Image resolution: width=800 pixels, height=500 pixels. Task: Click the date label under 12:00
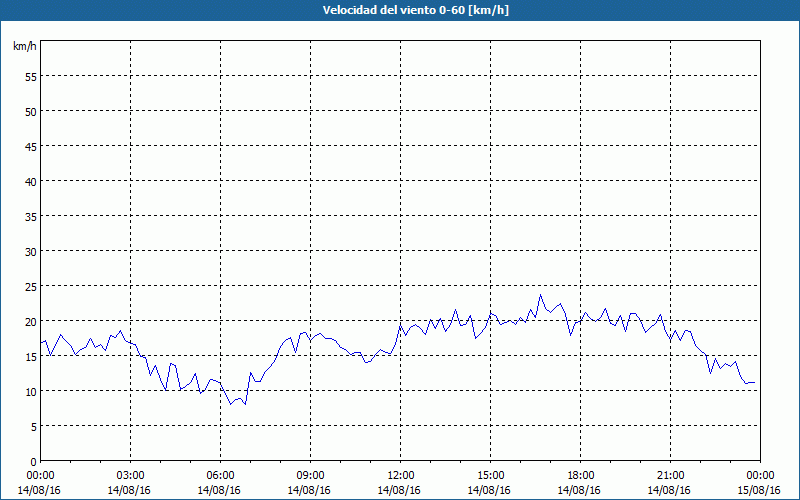[399, 490]
